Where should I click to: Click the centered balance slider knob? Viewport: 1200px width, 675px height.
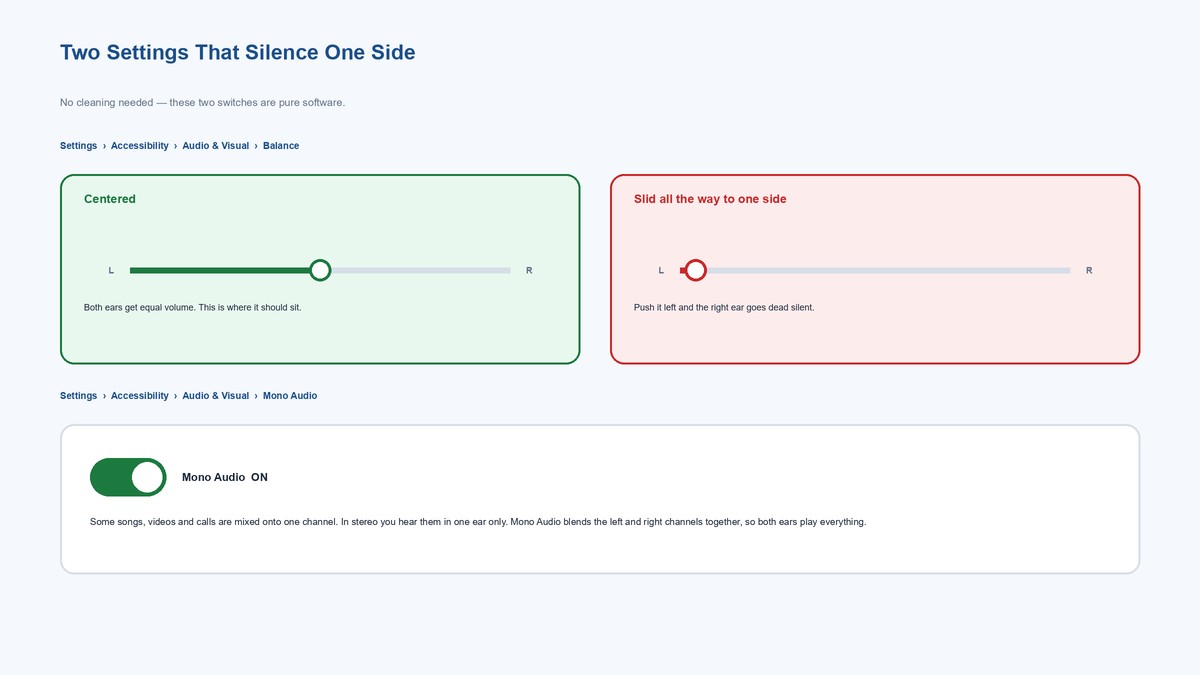[320, 270]
